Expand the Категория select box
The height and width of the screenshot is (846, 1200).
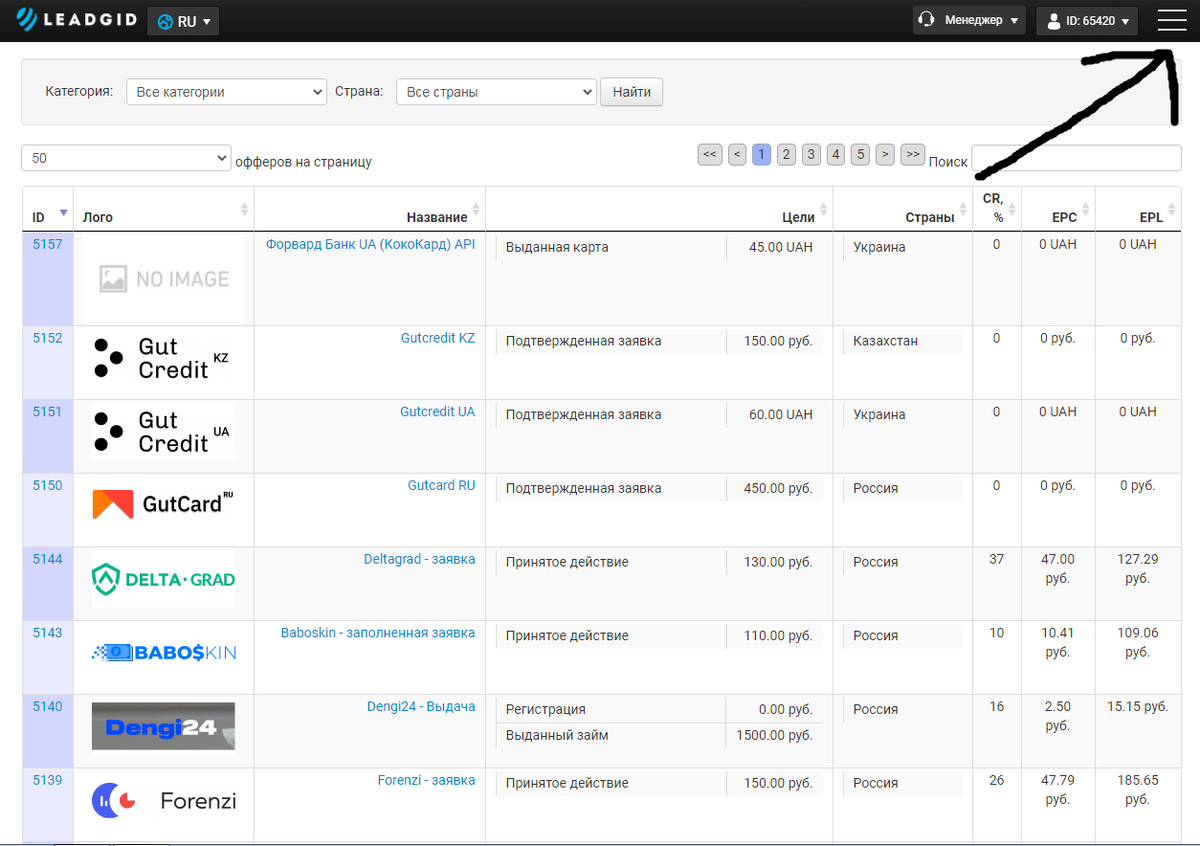(226, 92)
